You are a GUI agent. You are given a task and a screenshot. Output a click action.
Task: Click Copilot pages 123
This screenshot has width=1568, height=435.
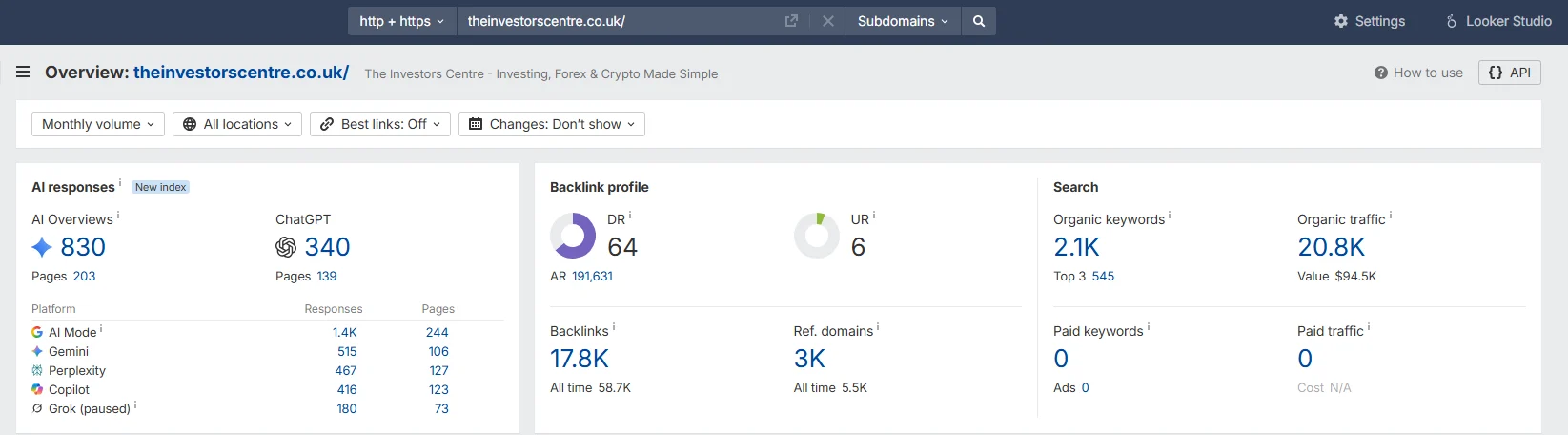click(438, 389)
